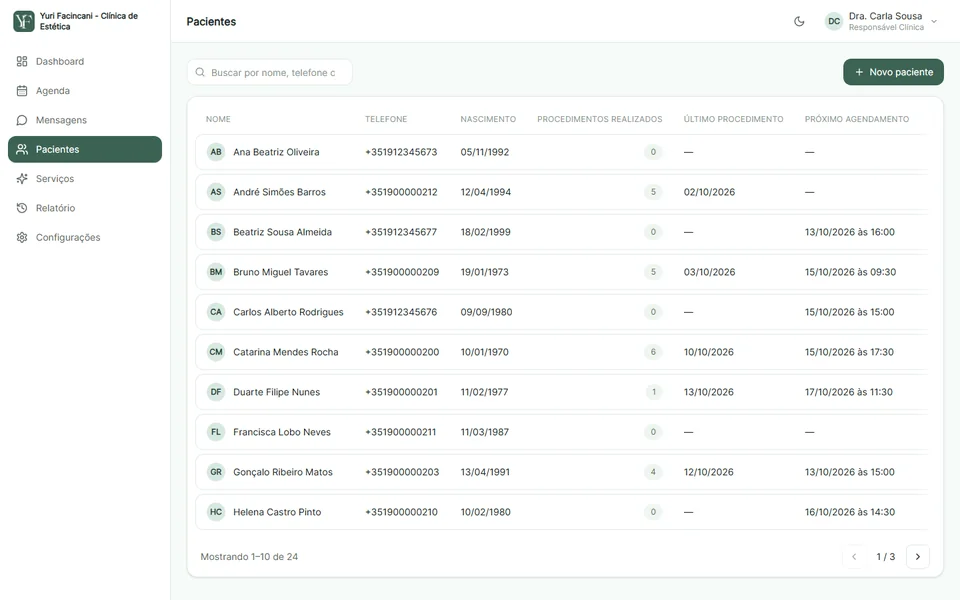Click the NOME column header
The image size is (960, 600).
(x=218, y=119)
